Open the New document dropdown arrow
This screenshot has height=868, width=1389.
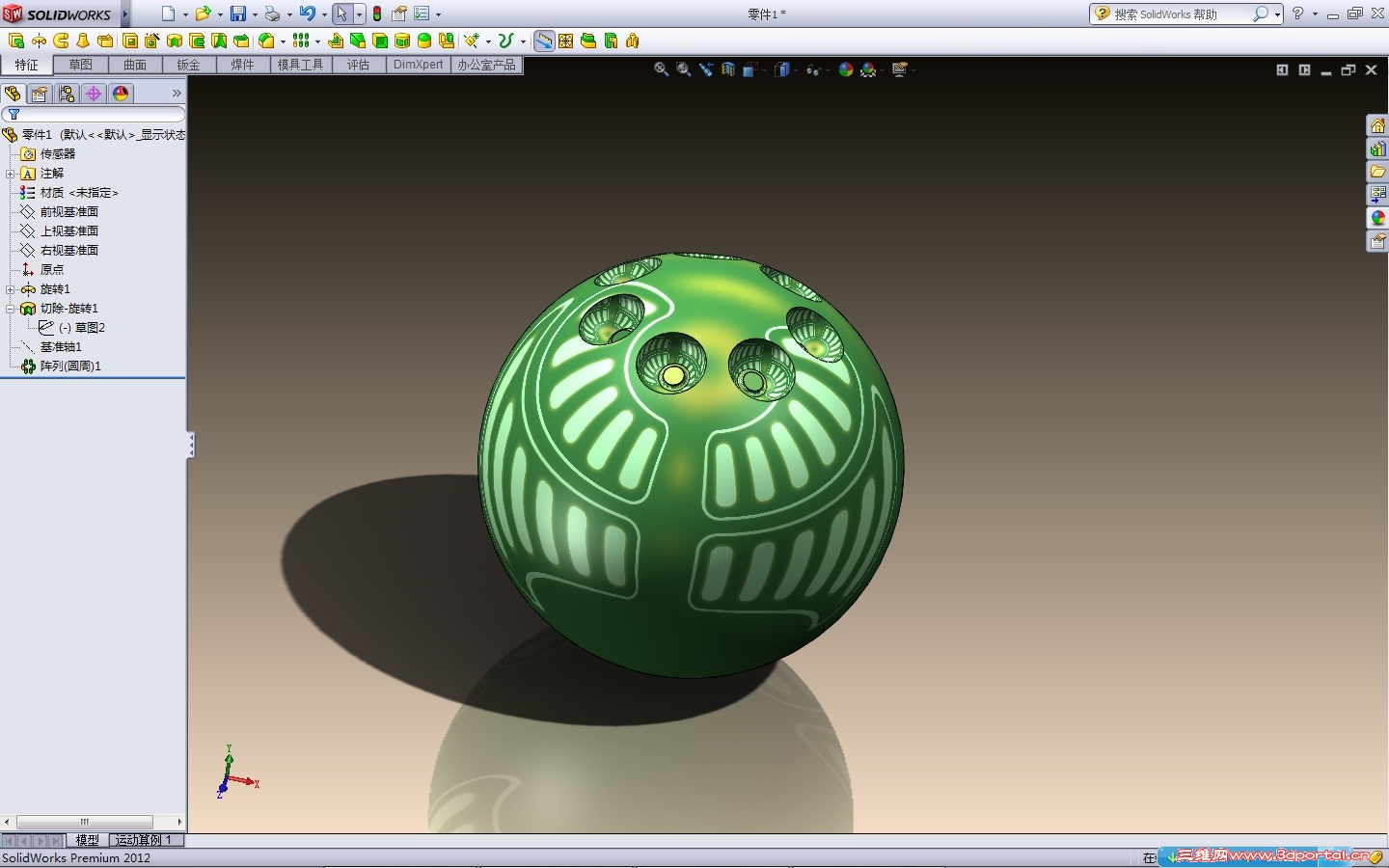click(x=185, y=14)
